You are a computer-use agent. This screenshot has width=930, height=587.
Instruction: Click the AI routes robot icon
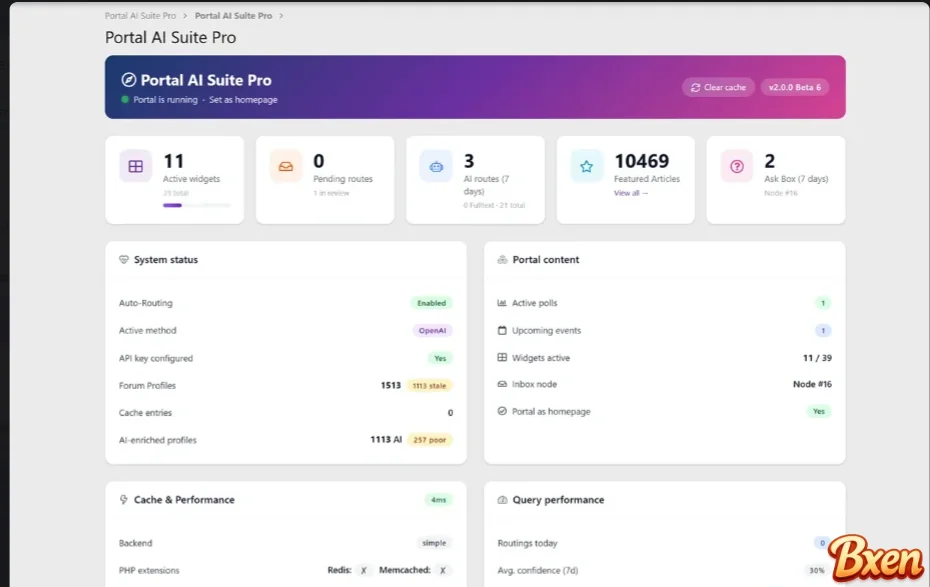coord(436,166)
